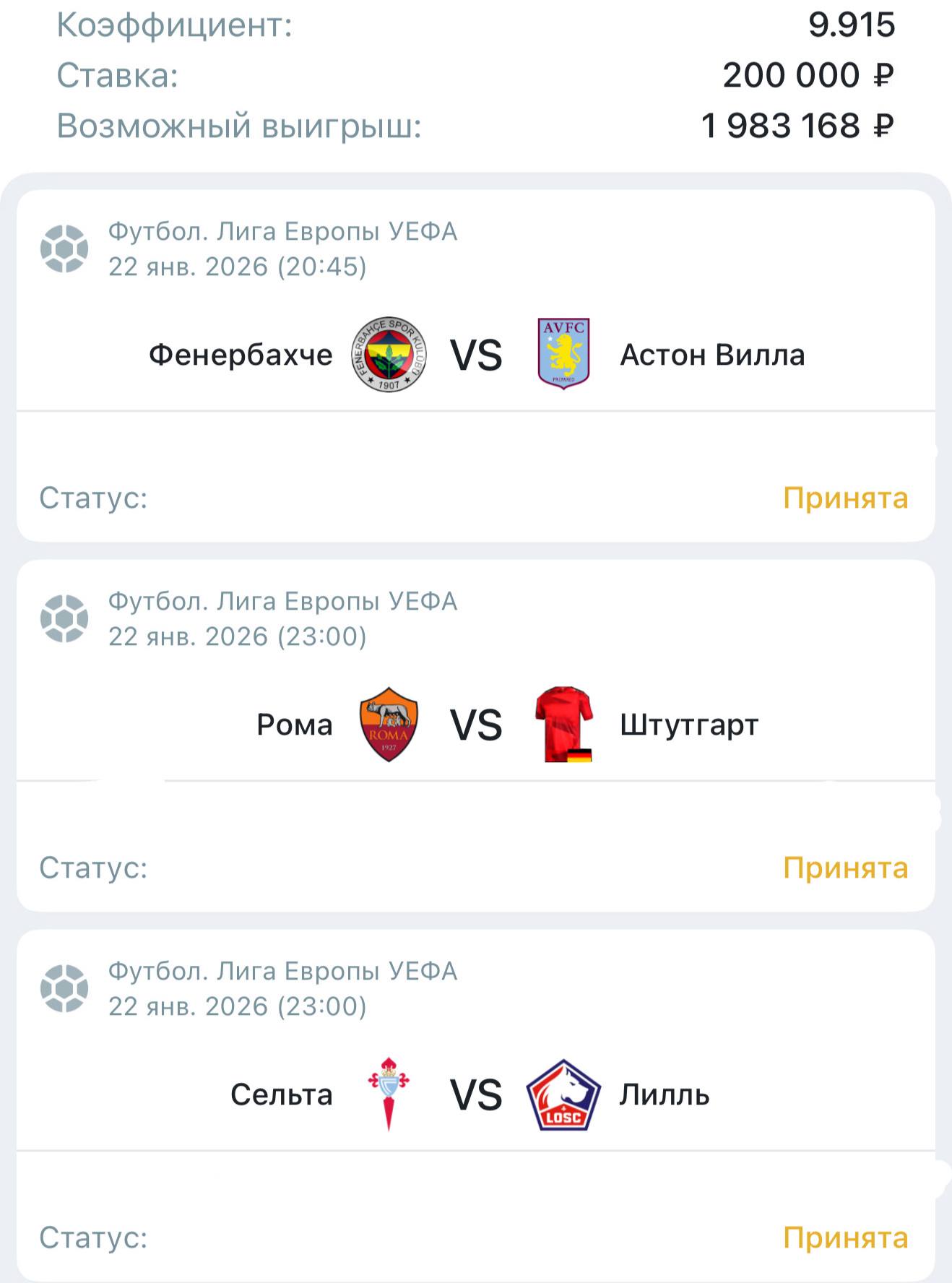Click Принята status of Roma bet
The height and width of the screenshot is (1283, 952).
coord(845,868)
